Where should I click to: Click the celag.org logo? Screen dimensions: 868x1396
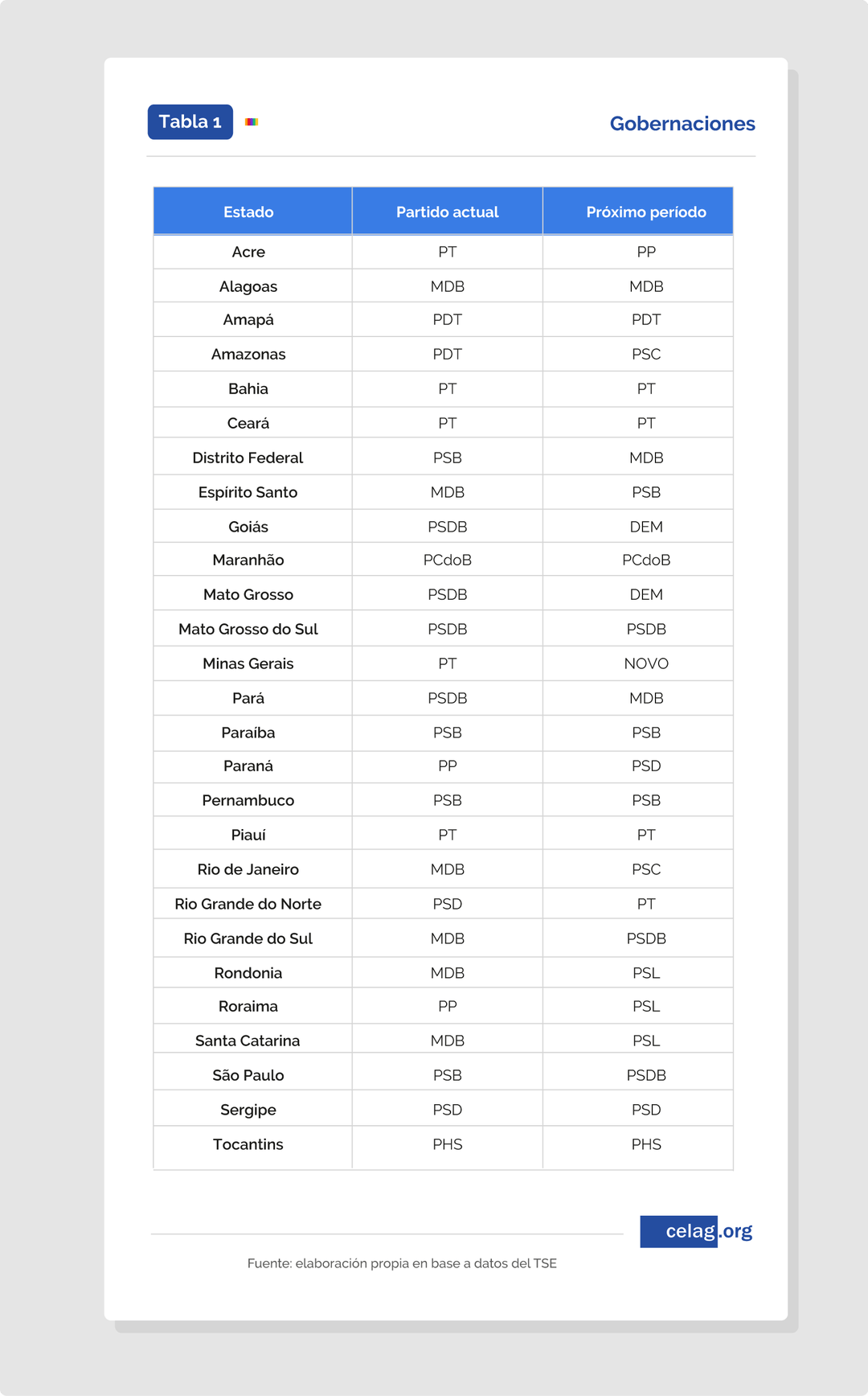[x=696, y=1231]
